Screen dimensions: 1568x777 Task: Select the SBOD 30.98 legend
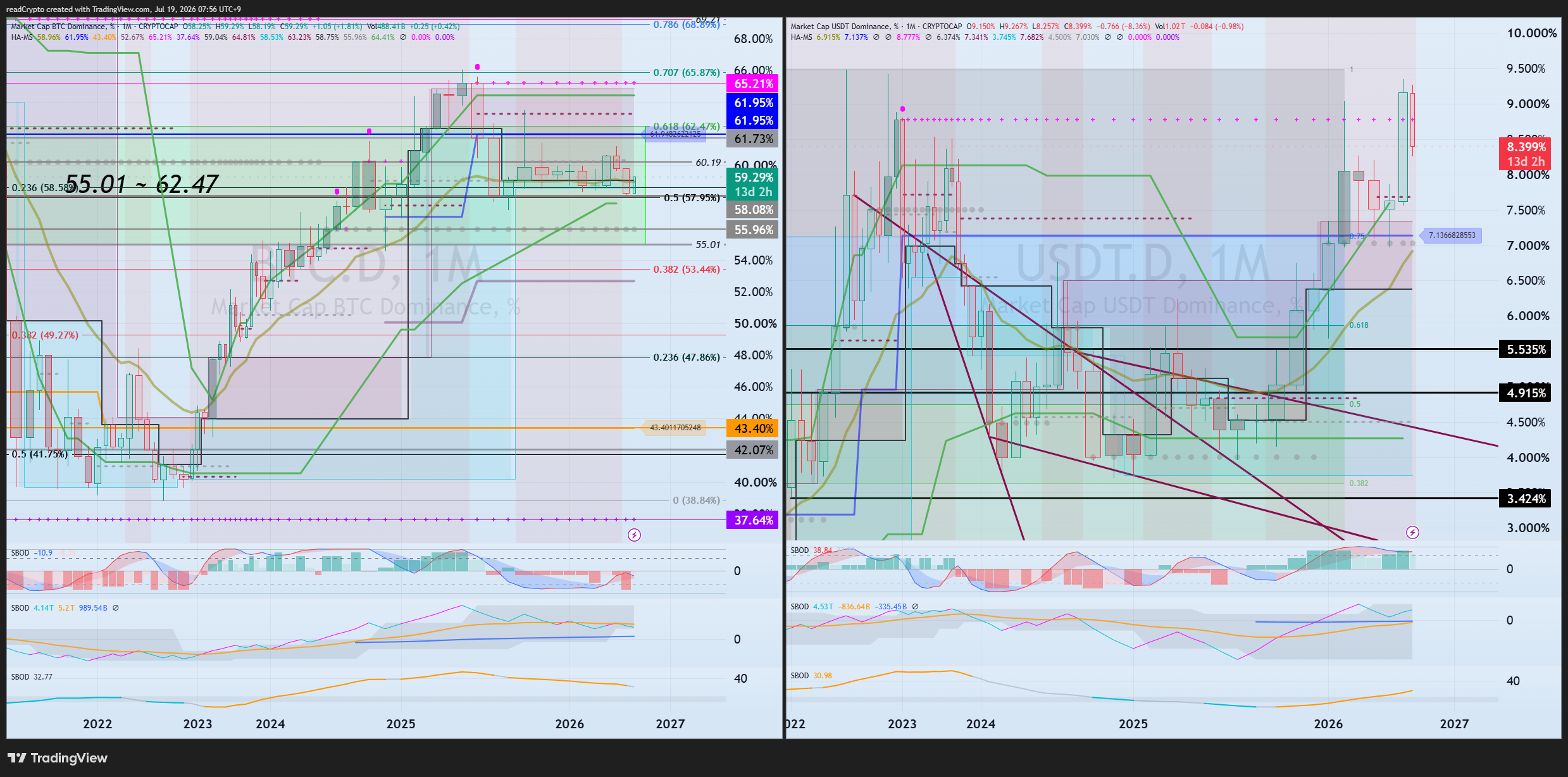pyautogui.click(x=811, y=676)
